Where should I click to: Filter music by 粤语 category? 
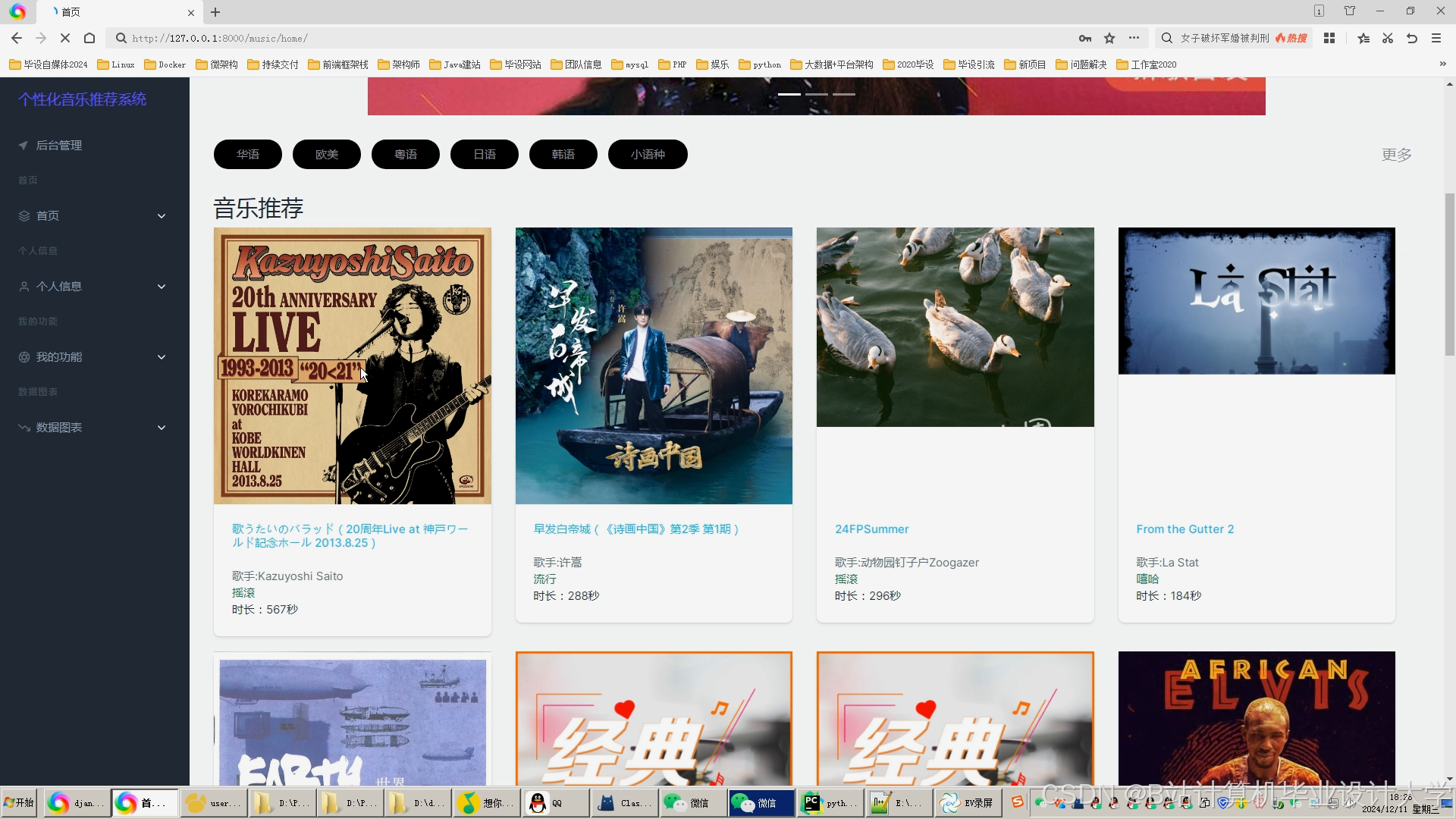(406, 154)
